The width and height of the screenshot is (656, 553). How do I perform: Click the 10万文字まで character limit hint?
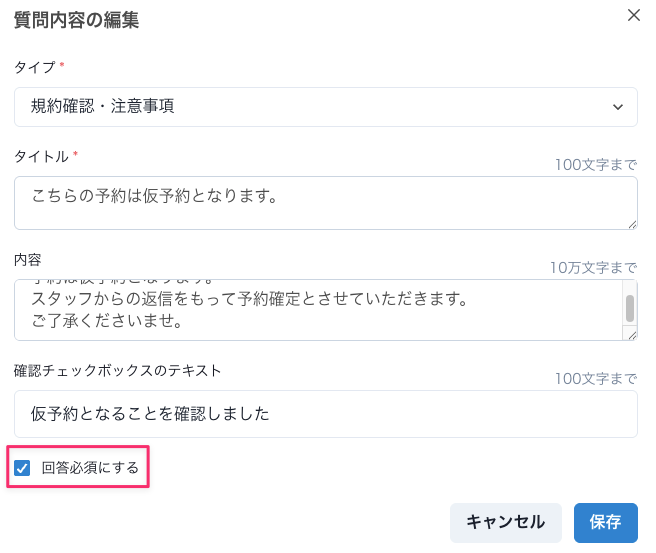[593, 268]
